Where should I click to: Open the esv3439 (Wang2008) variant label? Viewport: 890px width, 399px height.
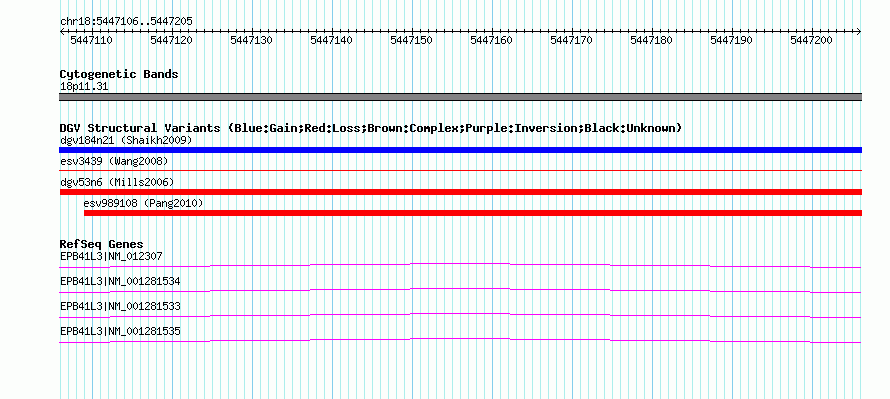pyautogui.click(x=114, y=162)
